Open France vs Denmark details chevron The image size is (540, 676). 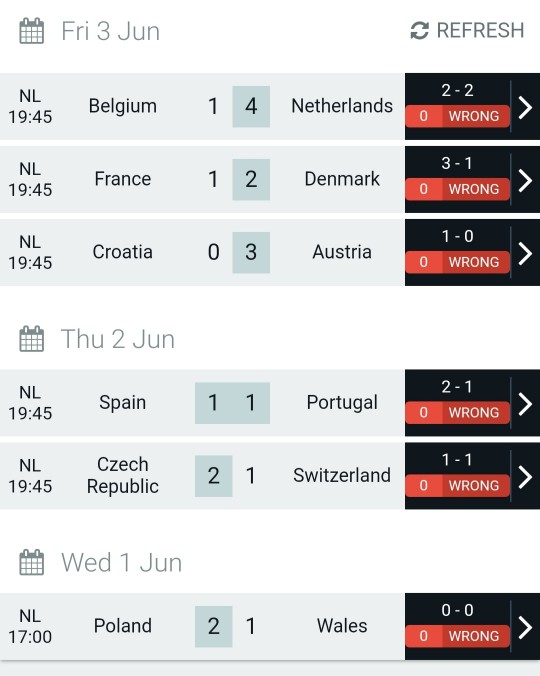coord(525,180)
